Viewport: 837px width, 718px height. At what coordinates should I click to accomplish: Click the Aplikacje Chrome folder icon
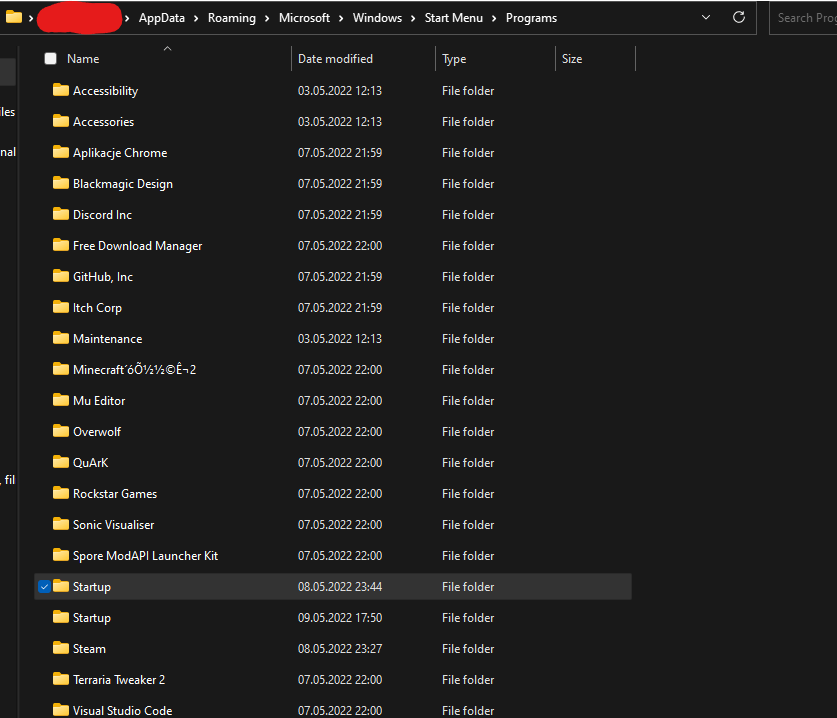[x=61, y=152]
